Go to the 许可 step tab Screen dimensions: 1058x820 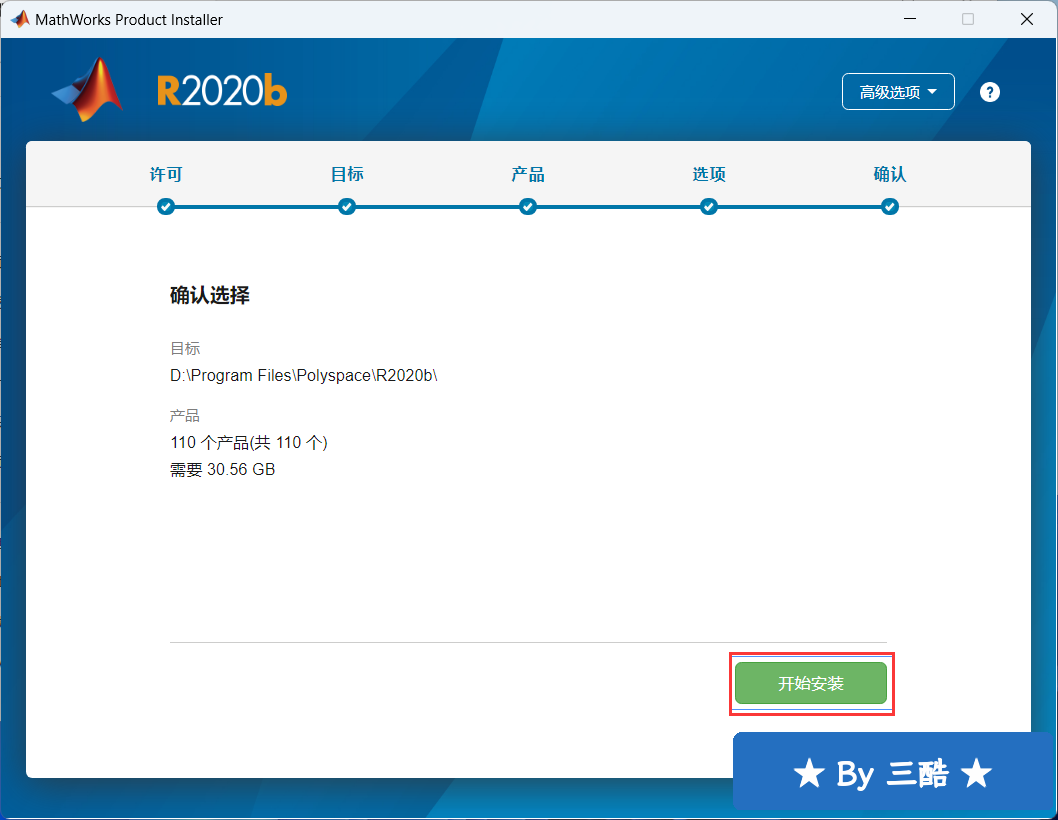pos(166,174)
